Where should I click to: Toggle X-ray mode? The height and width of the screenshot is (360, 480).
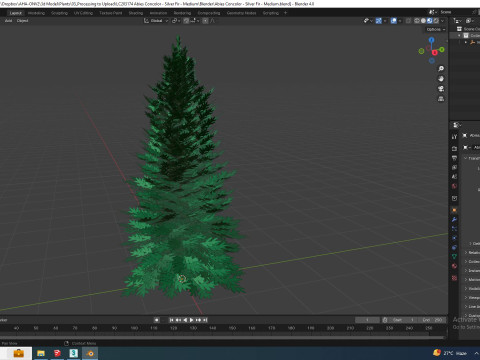(x=409, y=21)
